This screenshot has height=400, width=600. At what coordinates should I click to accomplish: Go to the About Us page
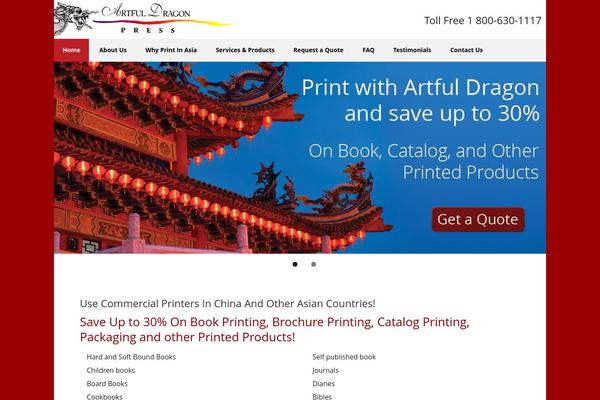113,50
